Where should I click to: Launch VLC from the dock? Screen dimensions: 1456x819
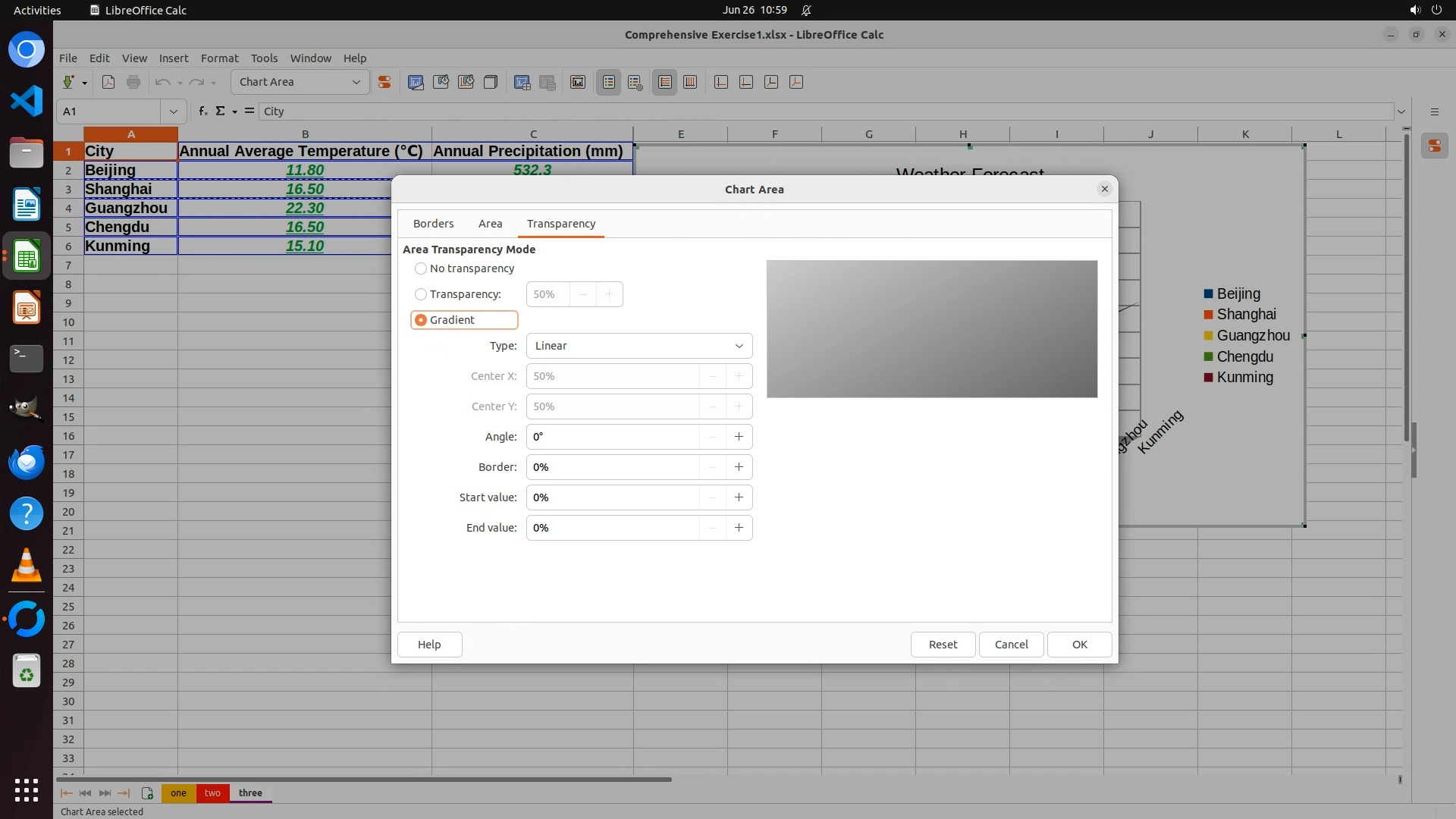[27, 566]
